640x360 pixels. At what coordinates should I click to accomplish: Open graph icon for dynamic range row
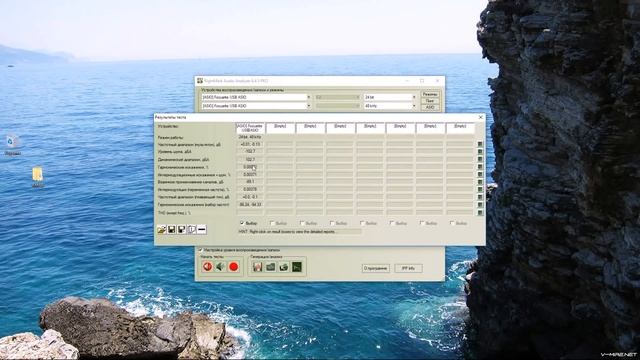[480, 159]
